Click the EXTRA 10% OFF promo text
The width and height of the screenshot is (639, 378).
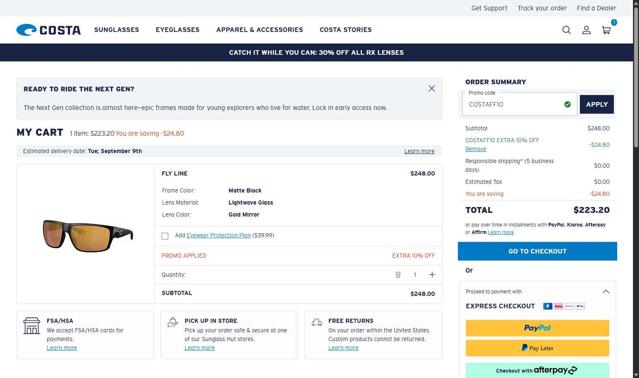(x=413, y=256)
